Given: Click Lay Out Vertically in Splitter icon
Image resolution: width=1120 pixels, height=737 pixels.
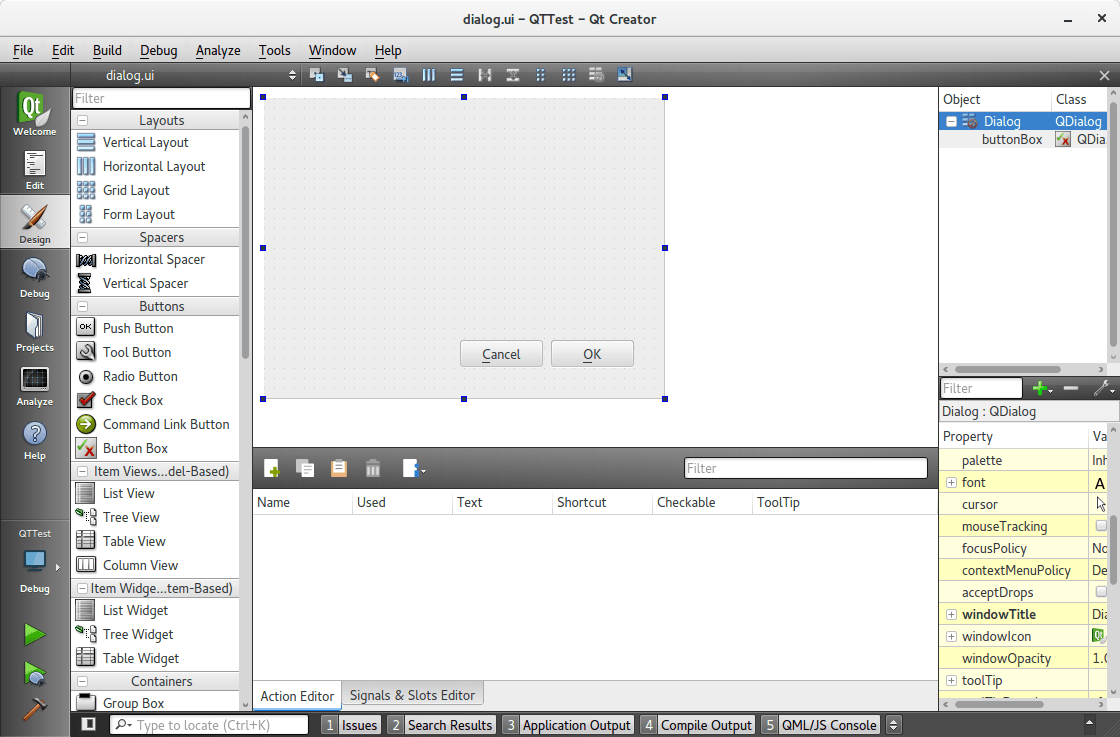Looking at the screenshot, I should point(513,75).
